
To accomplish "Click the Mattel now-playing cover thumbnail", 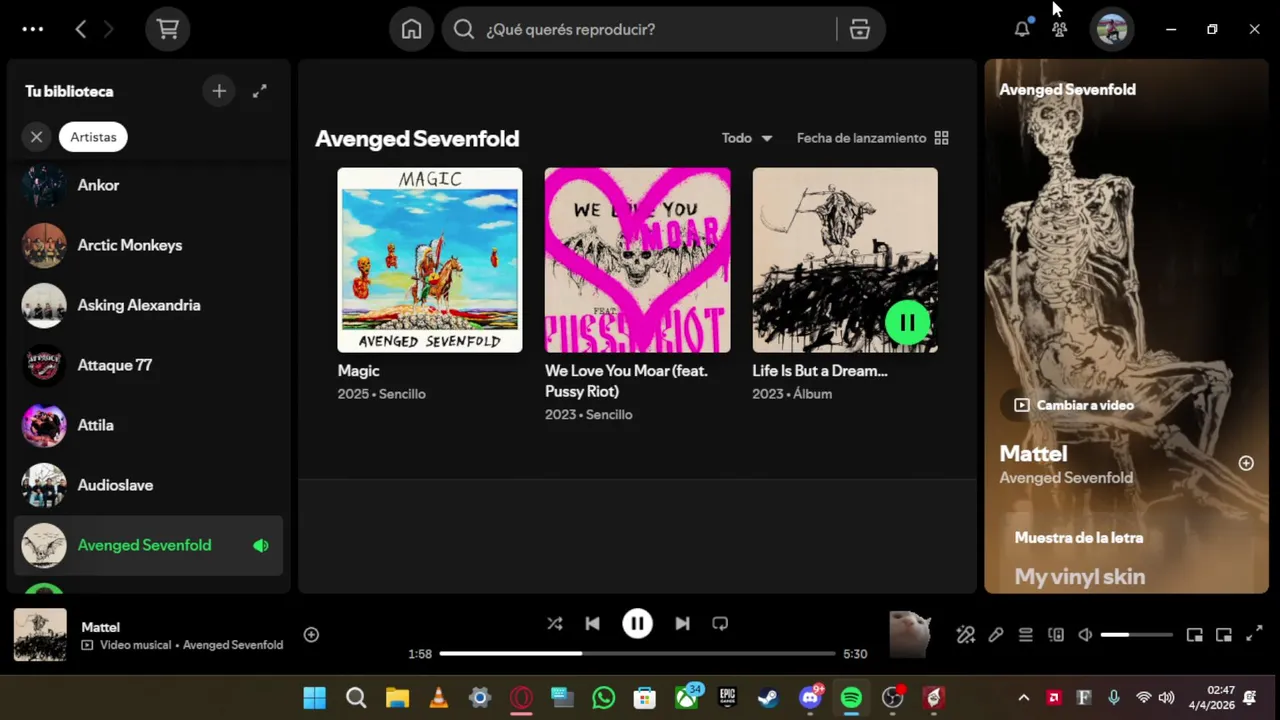I will tap(40, 635).
